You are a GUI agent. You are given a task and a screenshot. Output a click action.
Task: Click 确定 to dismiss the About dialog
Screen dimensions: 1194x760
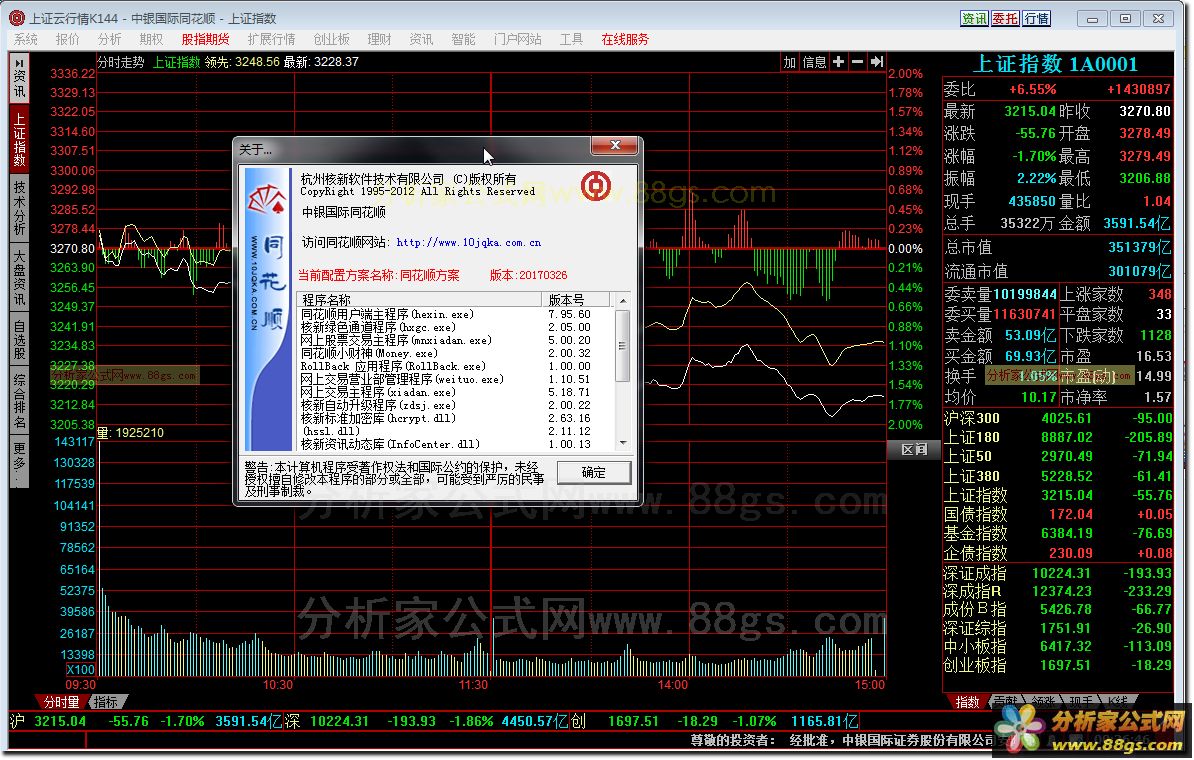pyautogui.click(x=593, y=472)
